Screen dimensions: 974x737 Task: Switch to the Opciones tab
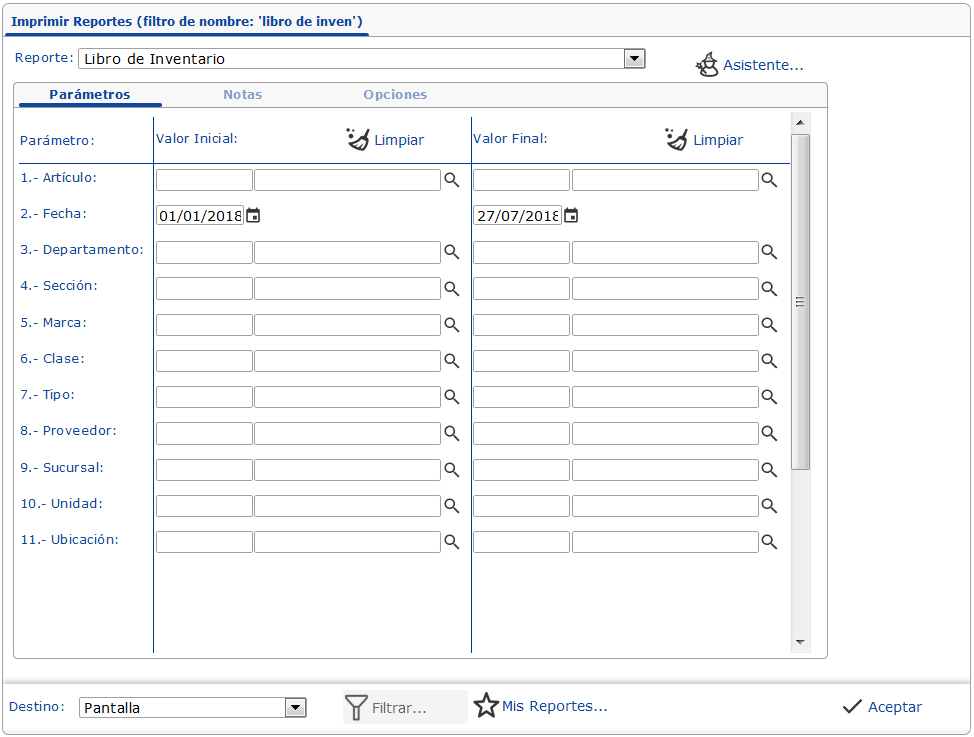pyautogui.click(x=395, y=95)
